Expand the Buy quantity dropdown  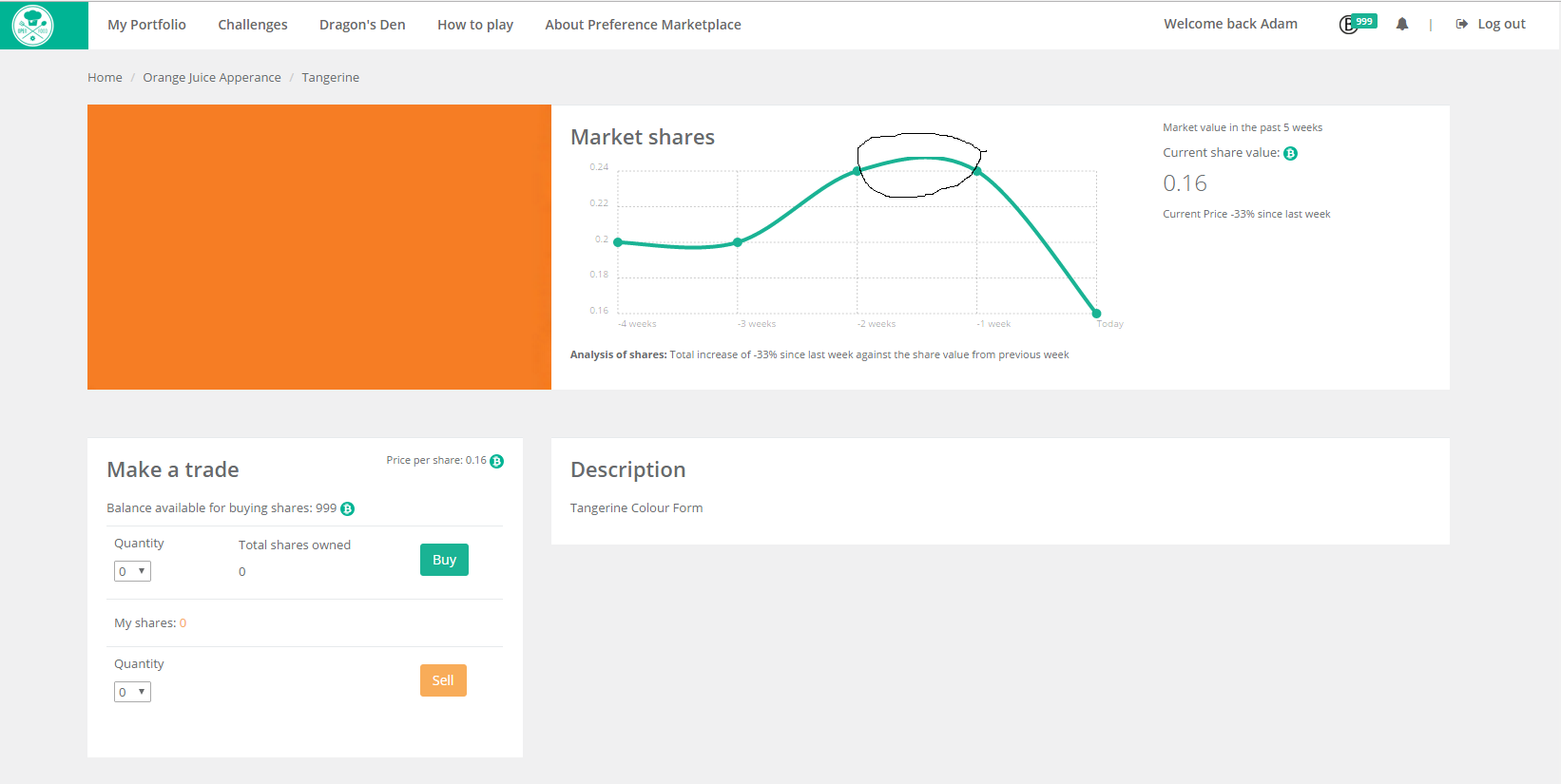(x=132, y=571)
